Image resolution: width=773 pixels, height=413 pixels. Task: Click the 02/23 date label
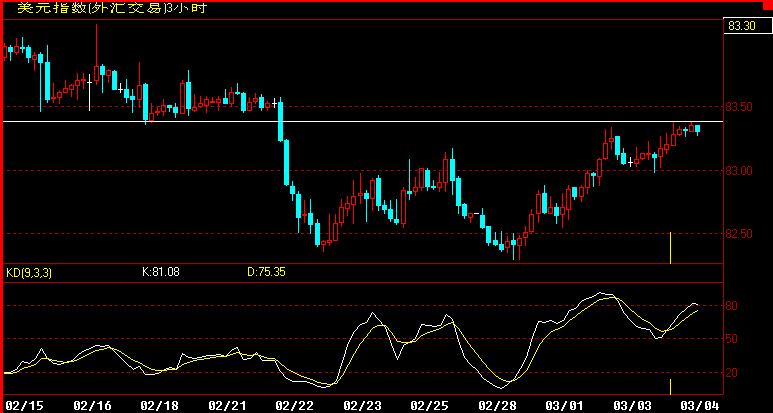(x=362, y=406)
